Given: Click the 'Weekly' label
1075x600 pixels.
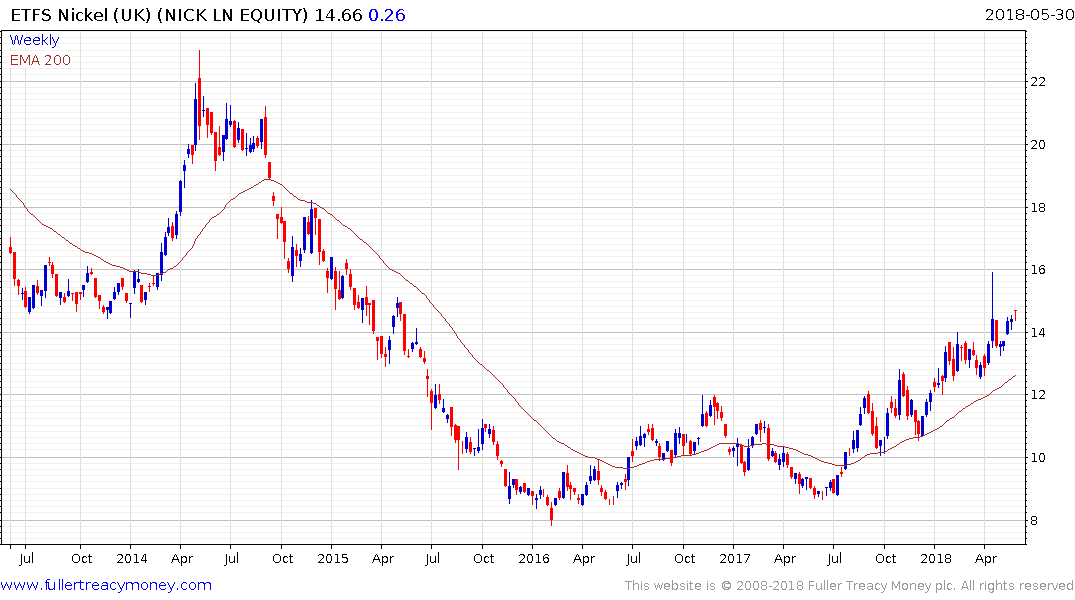Looking at the screenshot, I should [x=34, y=40].
